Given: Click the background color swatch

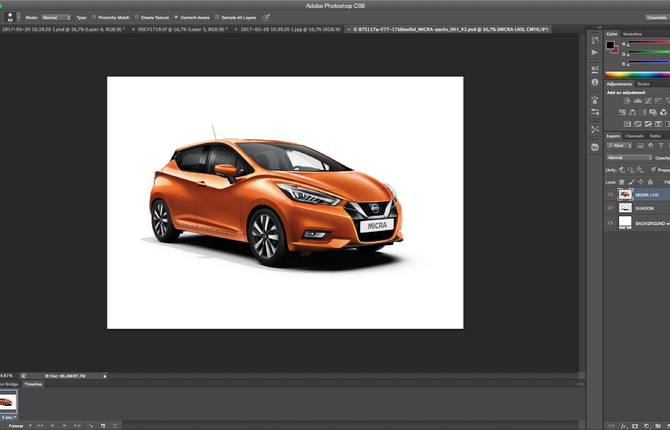Looking at the screenshot, I should [615, 50].
